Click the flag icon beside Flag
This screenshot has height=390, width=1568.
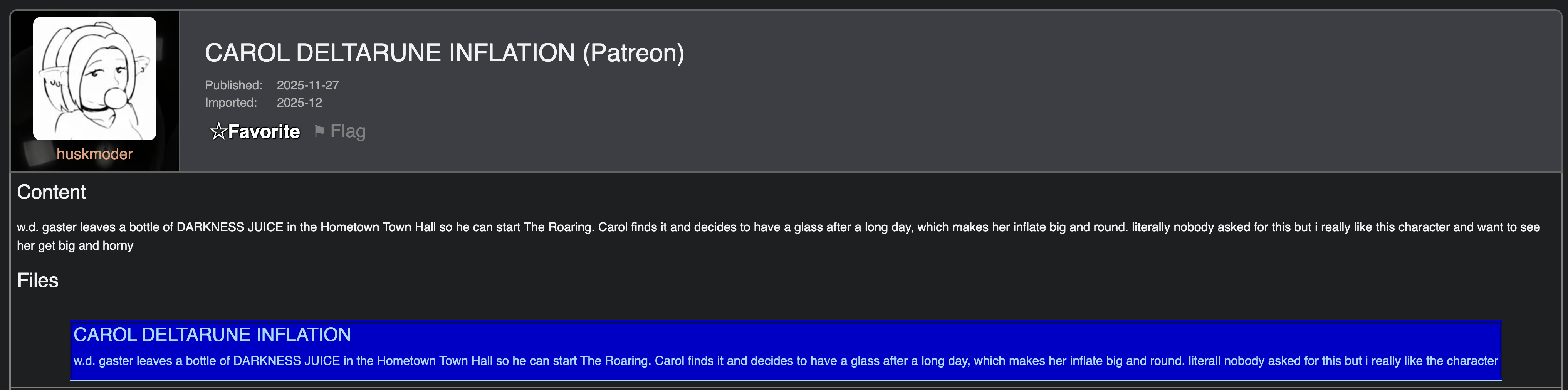pos(319,131)
